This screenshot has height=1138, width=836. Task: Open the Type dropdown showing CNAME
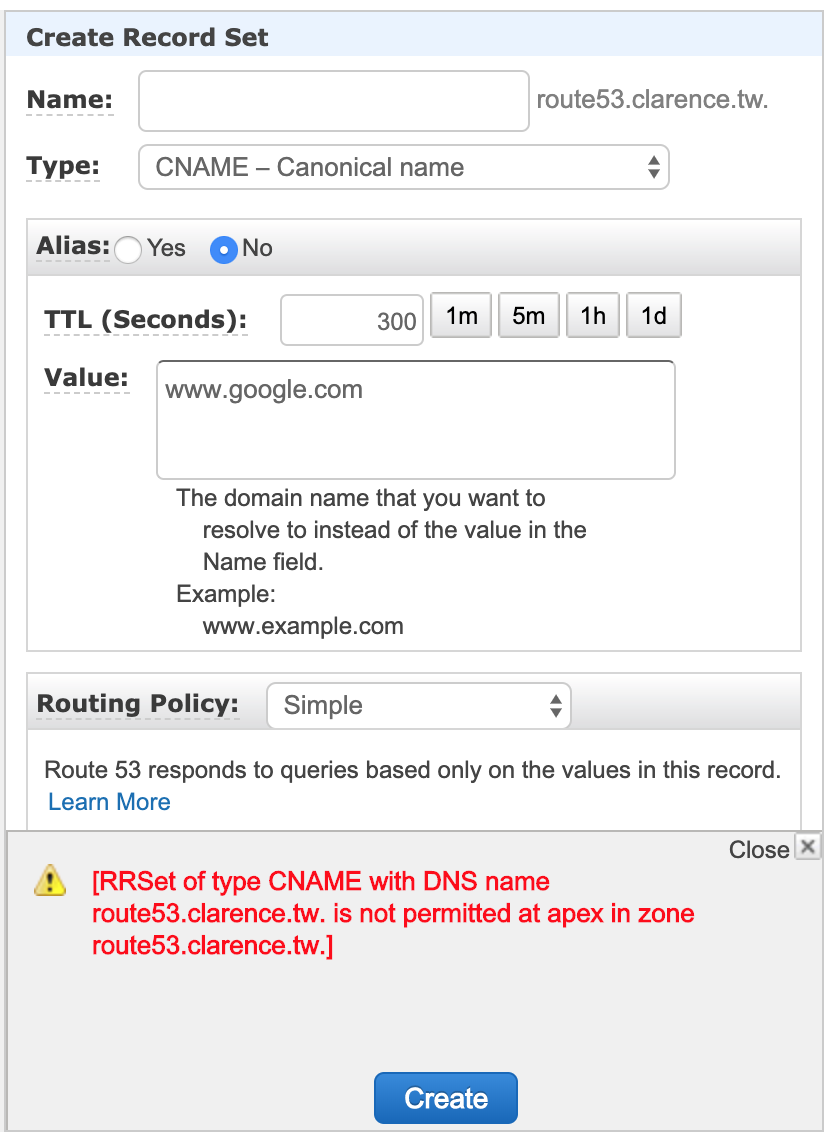pos(400,167)
